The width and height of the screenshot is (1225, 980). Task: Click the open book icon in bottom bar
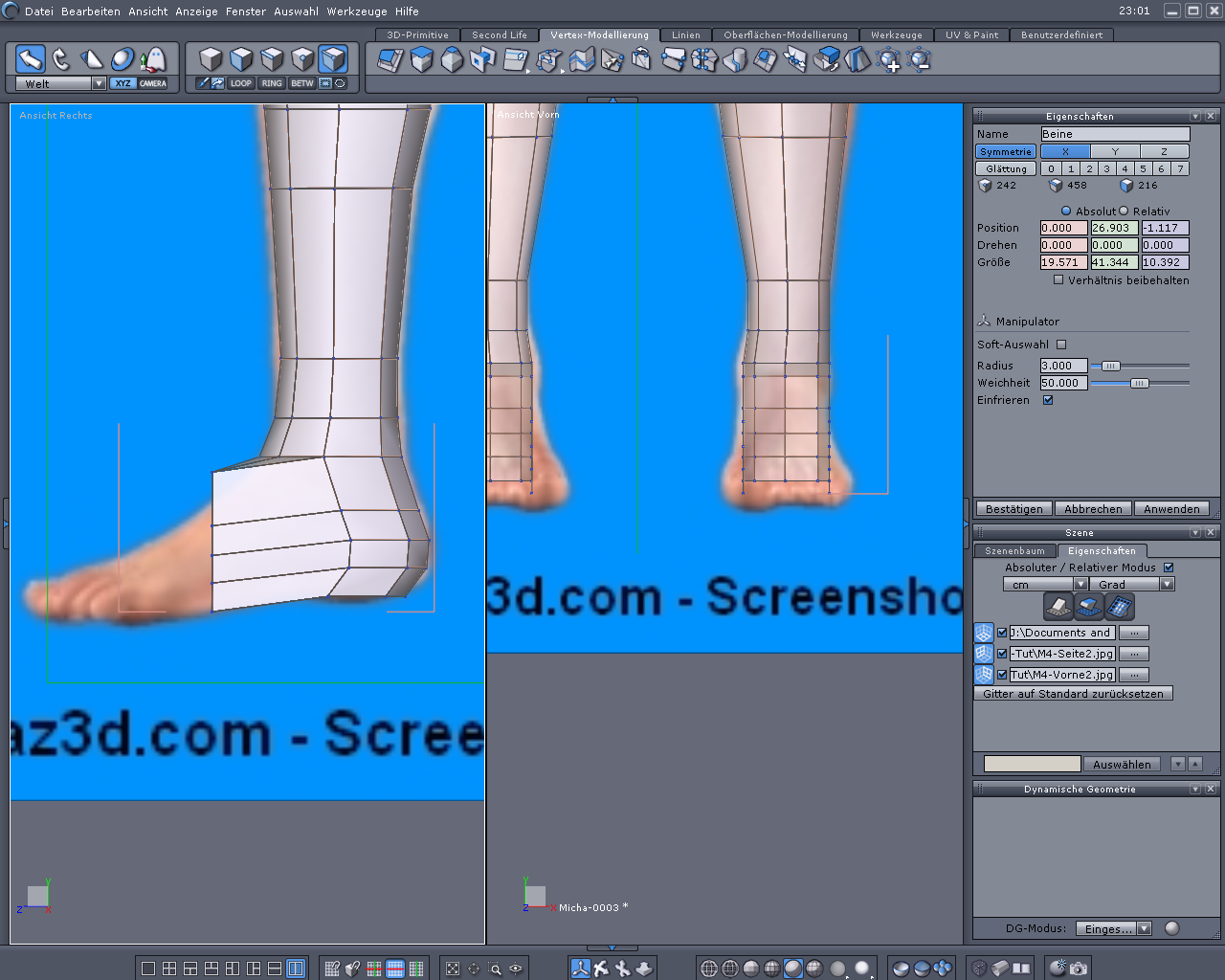pyautogui.click(x=1021, y=969)
